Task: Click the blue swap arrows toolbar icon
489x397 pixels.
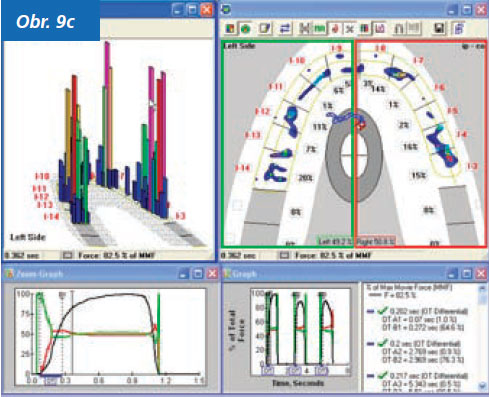Action: click(285, 29)
